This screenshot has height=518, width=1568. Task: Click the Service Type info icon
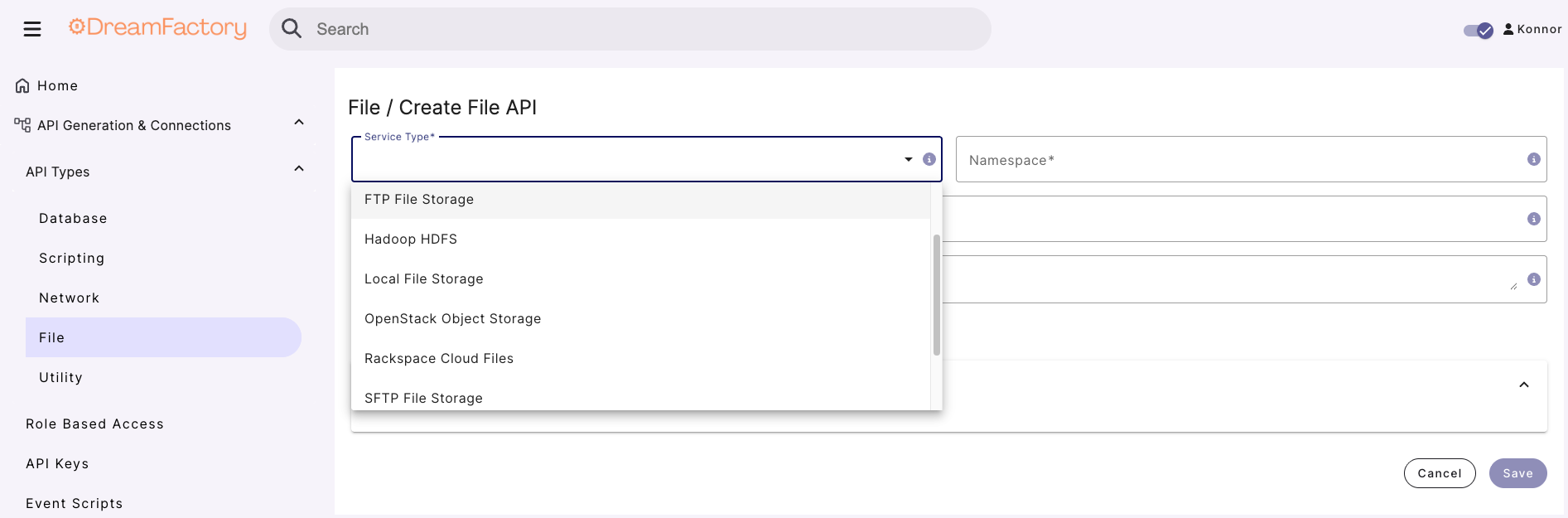929,159
